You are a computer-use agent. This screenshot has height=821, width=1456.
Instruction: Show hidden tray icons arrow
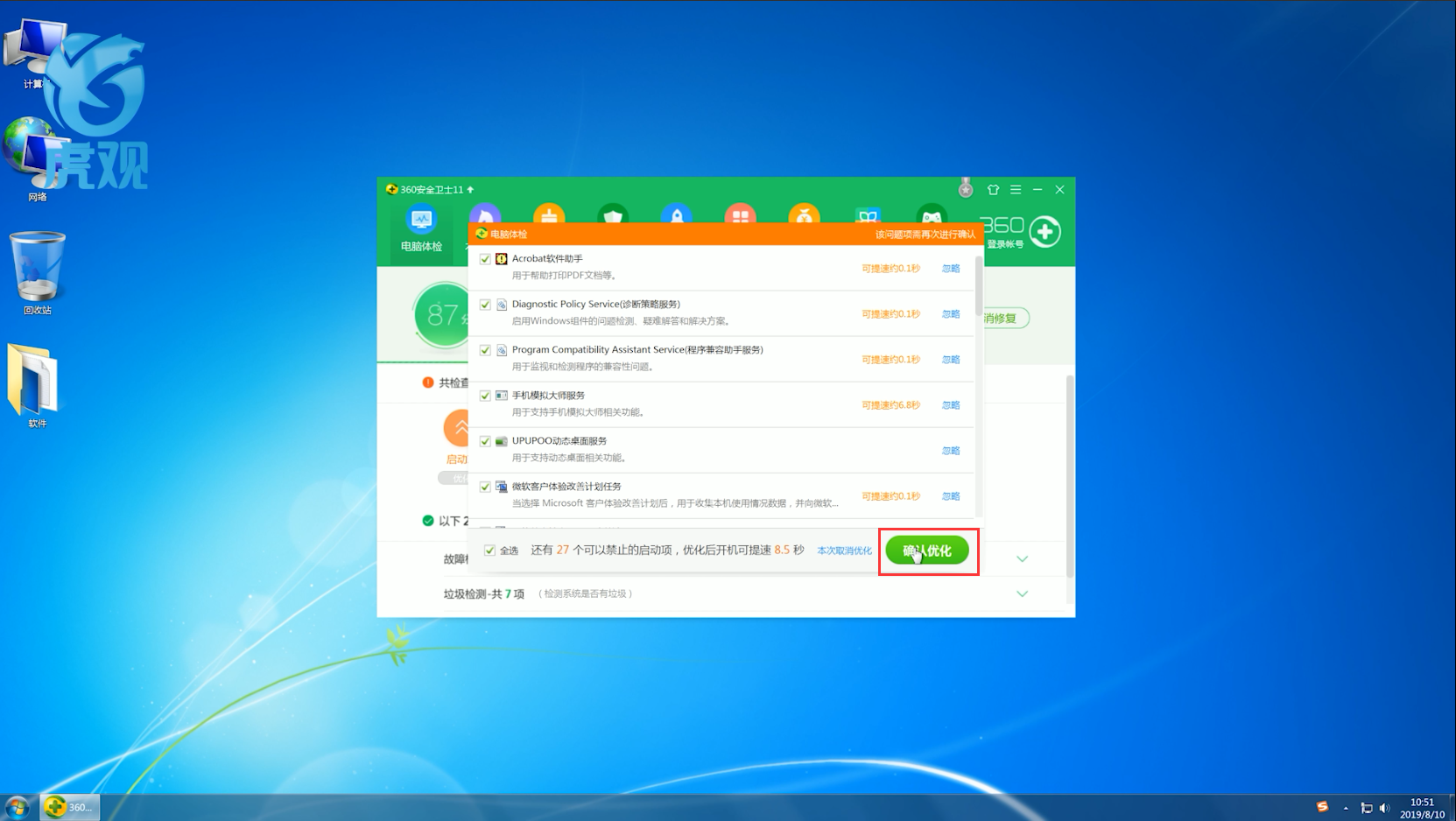click(1346, 808)
